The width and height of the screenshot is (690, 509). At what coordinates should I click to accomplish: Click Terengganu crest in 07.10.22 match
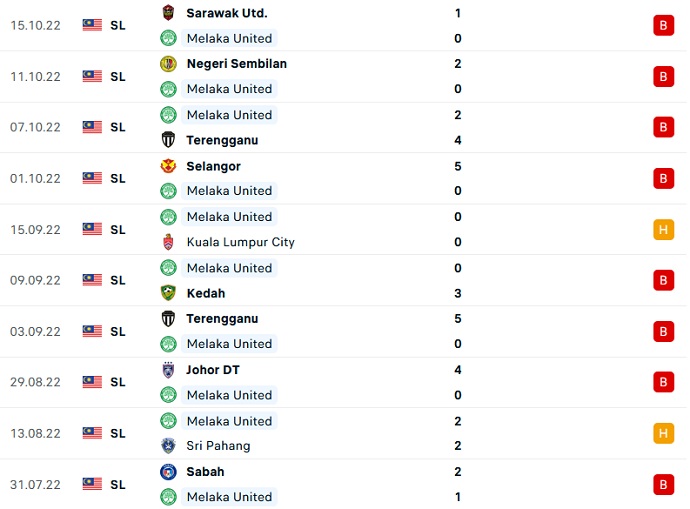pos(168,140)
